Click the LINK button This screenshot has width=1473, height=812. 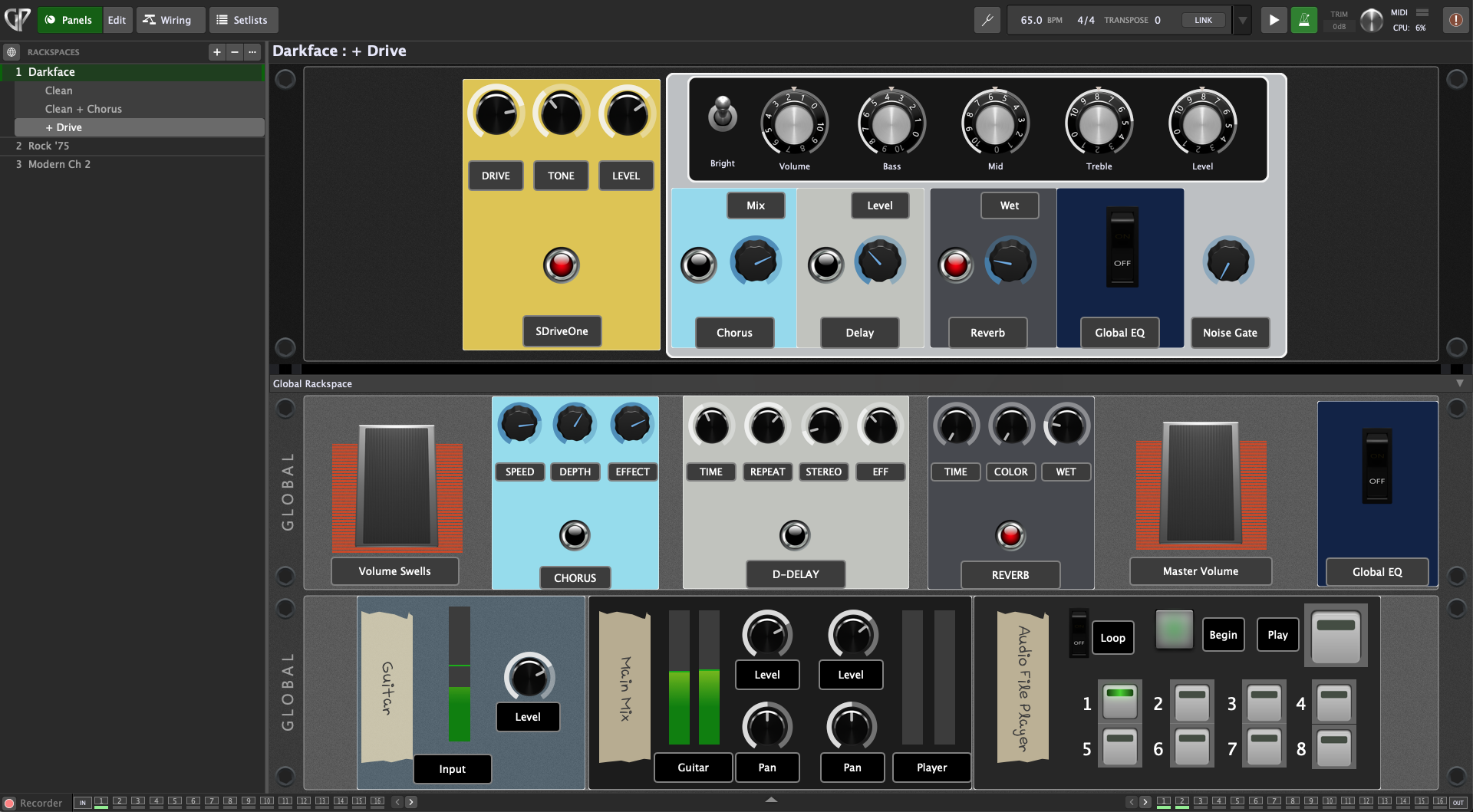click(x=1203, y=20)
